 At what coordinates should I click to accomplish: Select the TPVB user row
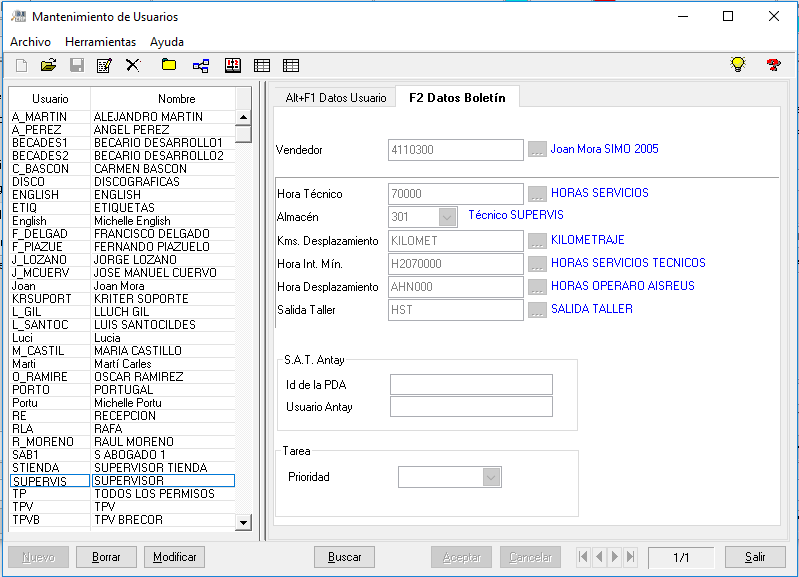tap(122, 520)
